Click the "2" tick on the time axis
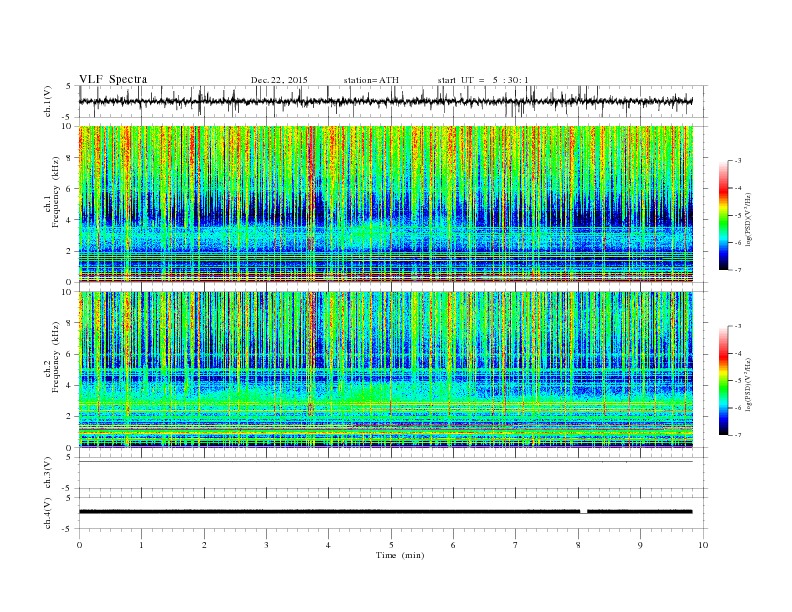 204,545
